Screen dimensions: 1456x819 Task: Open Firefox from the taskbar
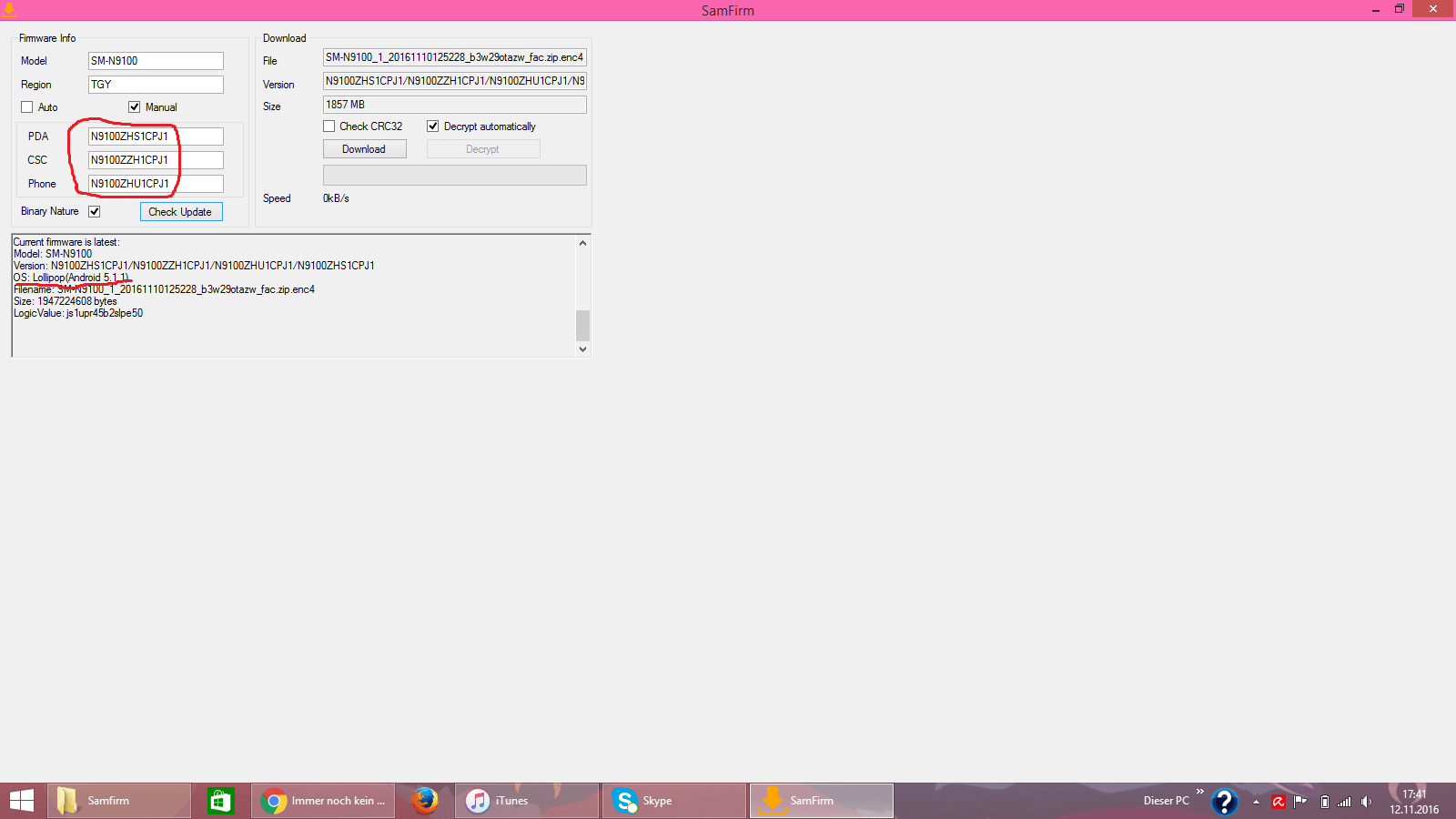coord(424,801)
